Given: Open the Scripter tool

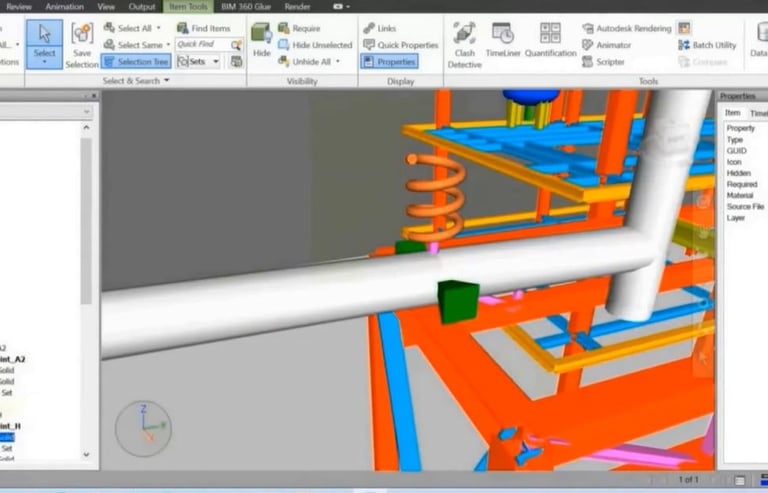Looking at the screenshot, I should point(603,62).
